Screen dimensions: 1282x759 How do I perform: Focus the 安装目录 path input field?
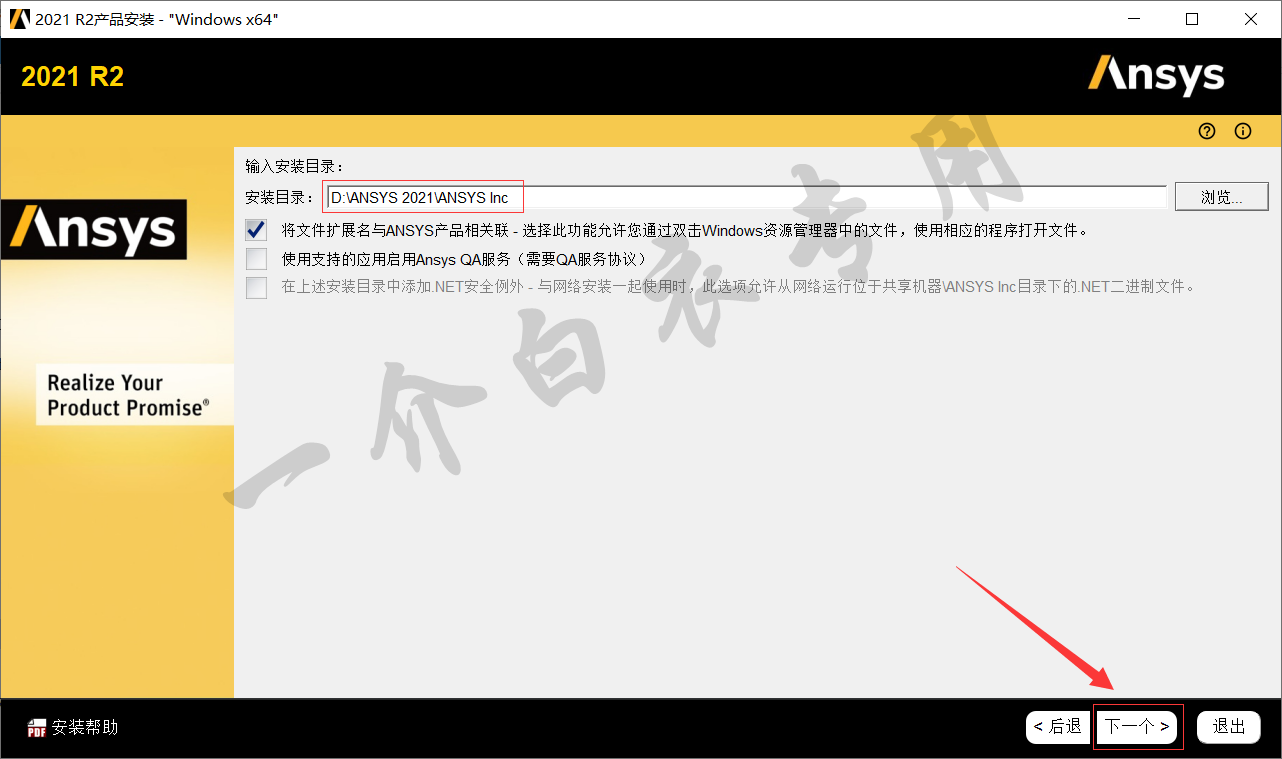pyautogui.click(x=746, y=197)
